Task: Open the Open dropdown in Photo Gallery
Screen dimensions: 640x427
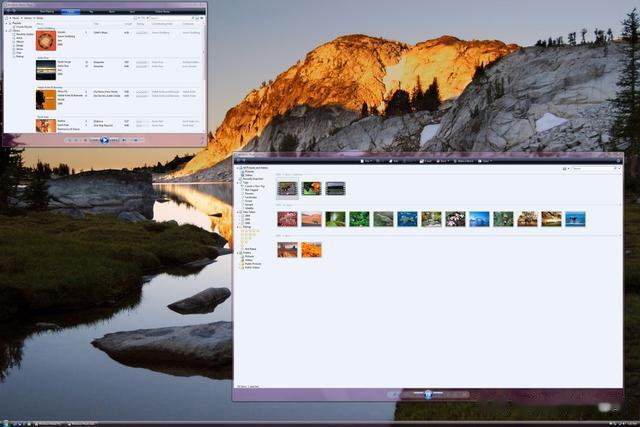Action: 485,161
